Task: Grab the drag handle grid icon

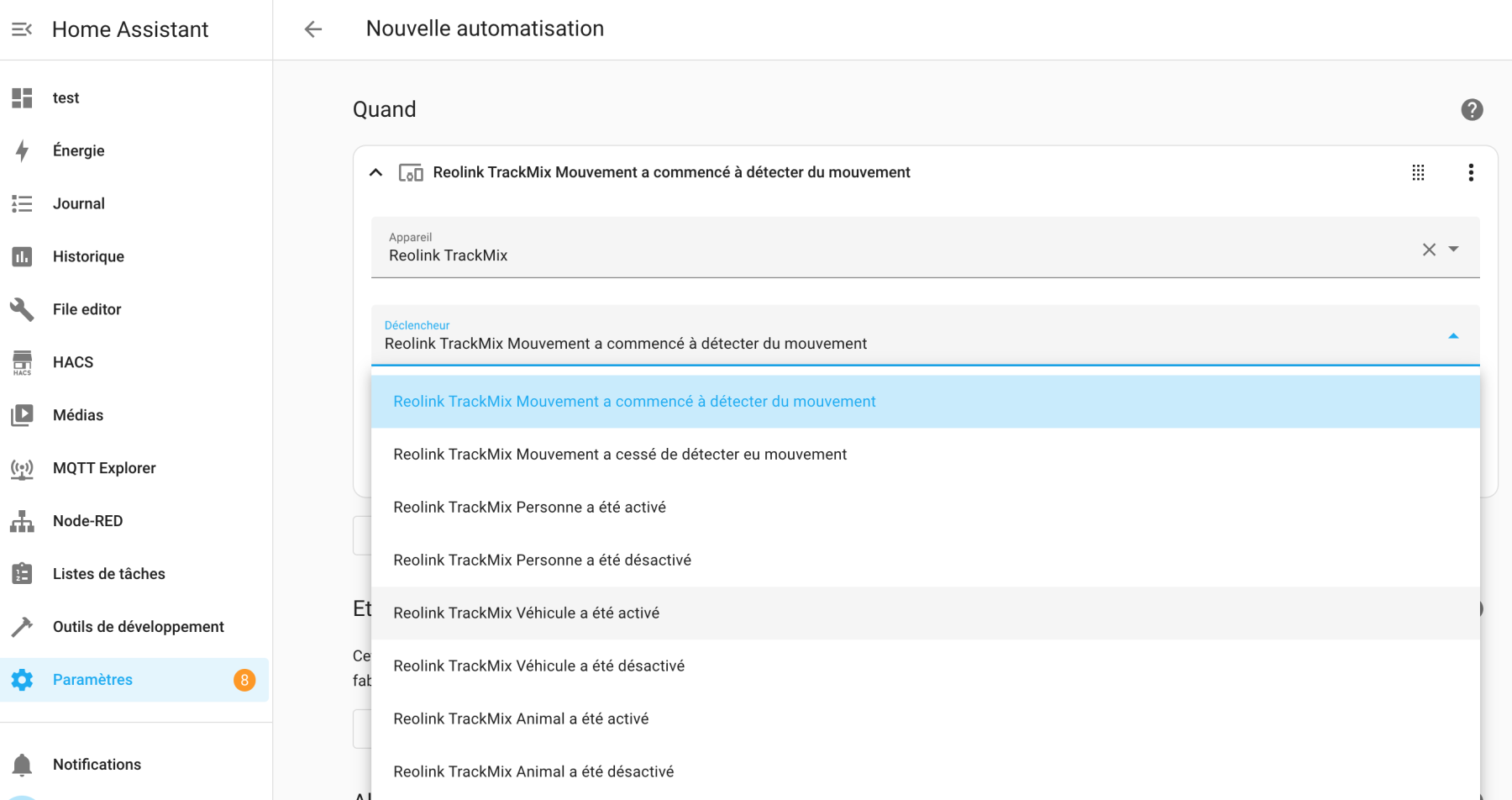Action: tap(1418, 173)
